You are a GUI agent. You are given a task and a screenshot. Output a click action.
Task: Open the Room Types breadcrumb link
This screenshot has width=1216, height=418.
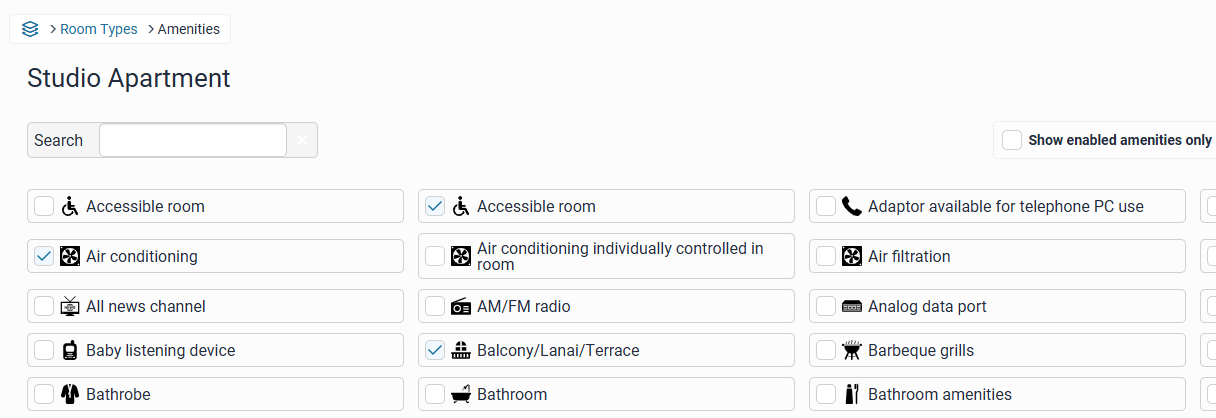(98, 29)
